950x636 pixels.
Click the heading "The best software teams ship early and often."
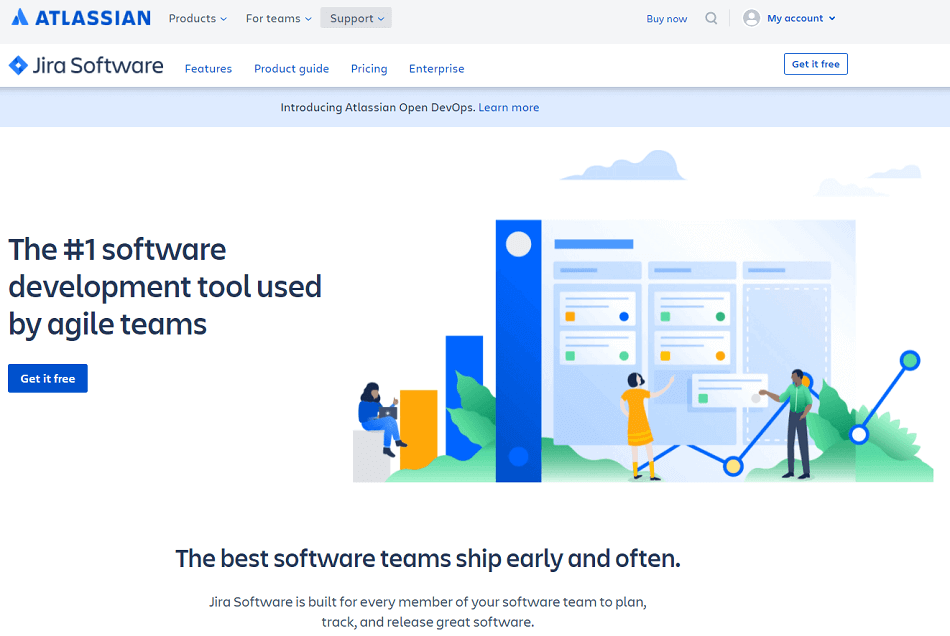(428, 558)
